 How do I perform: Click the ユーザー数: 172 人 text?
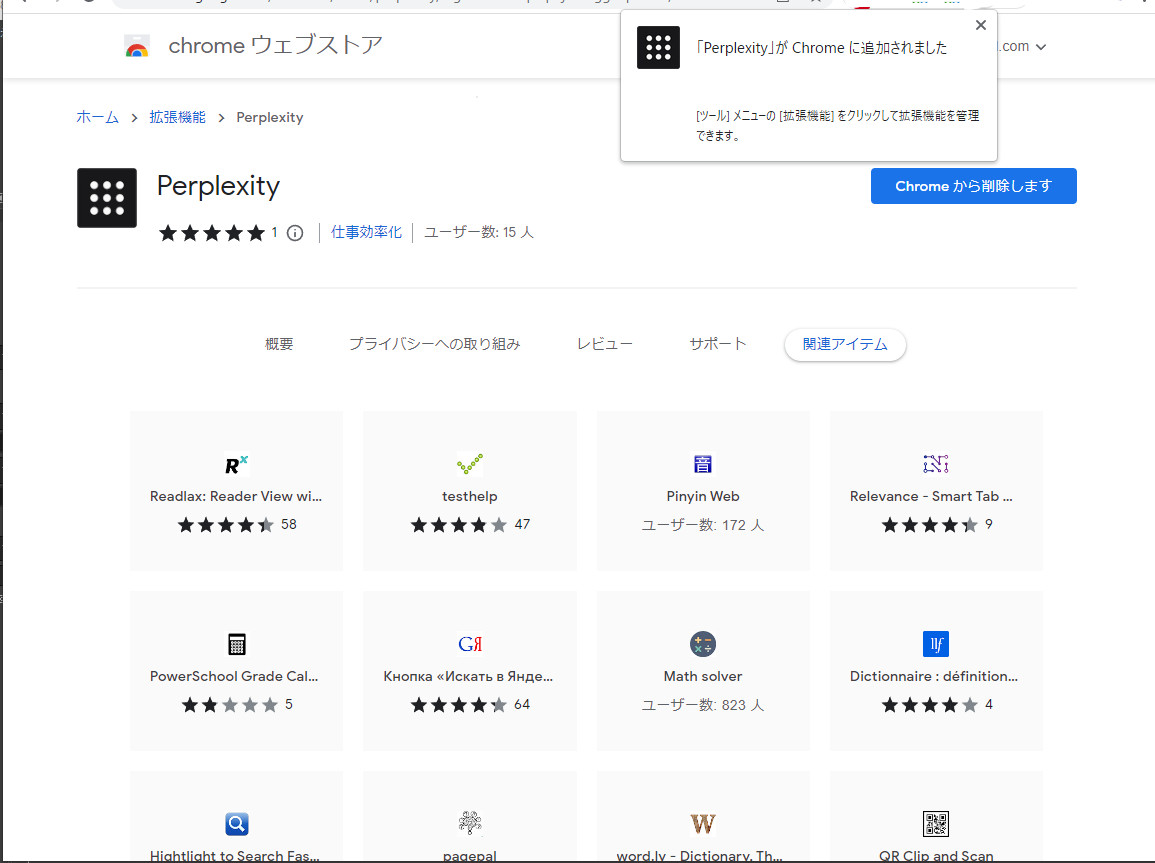[703, 525]
